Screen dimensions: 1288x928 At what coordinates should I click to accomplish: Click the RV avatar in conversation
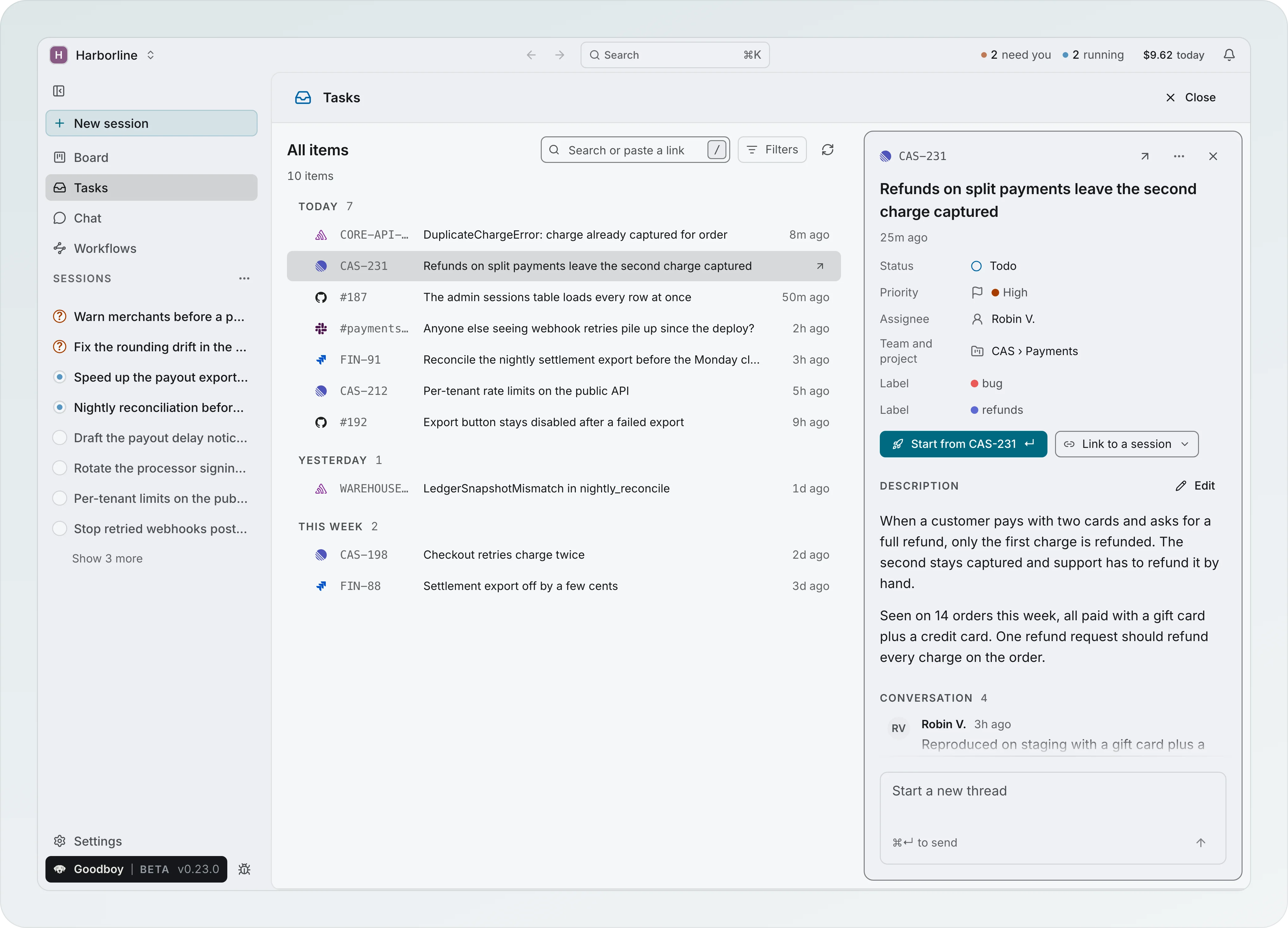tap(898, 728)
